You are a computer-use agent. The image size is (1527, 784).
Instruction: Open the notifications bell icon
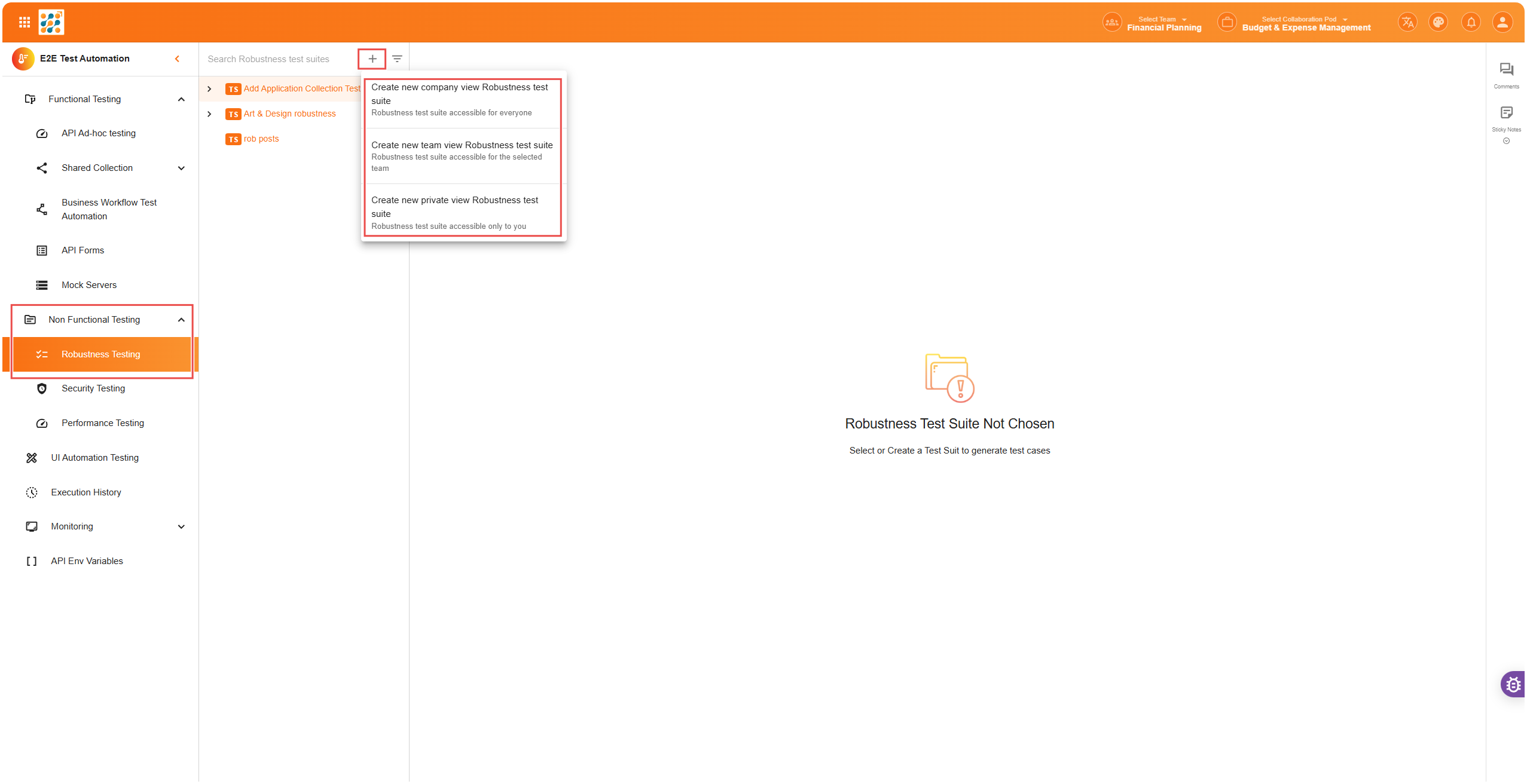click(x=1471, y=23)
